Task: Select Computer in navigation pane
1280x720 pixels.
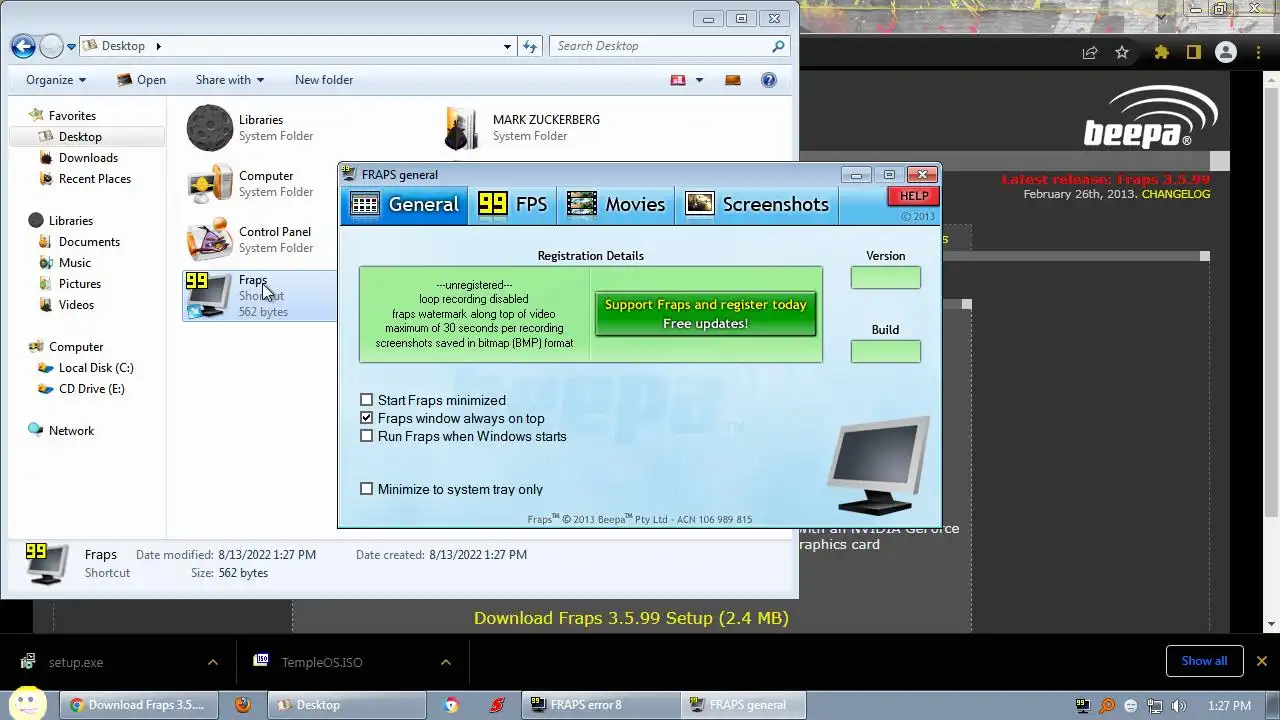Action: [x=76, y=347]
